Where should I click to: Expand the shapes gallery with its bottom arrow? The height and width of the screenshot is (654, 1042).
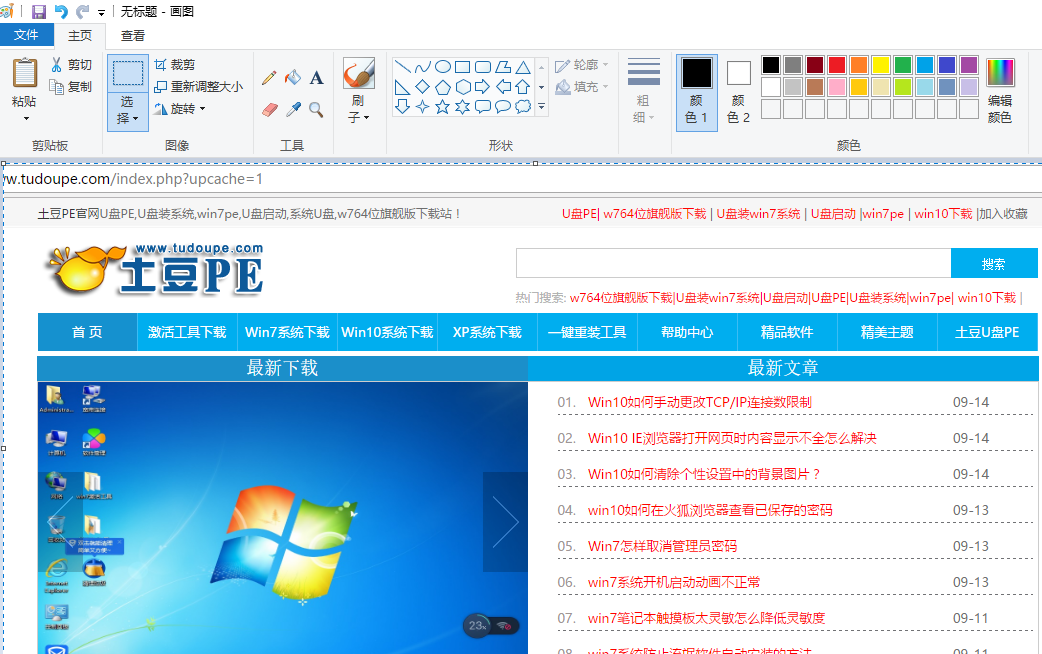542,106
